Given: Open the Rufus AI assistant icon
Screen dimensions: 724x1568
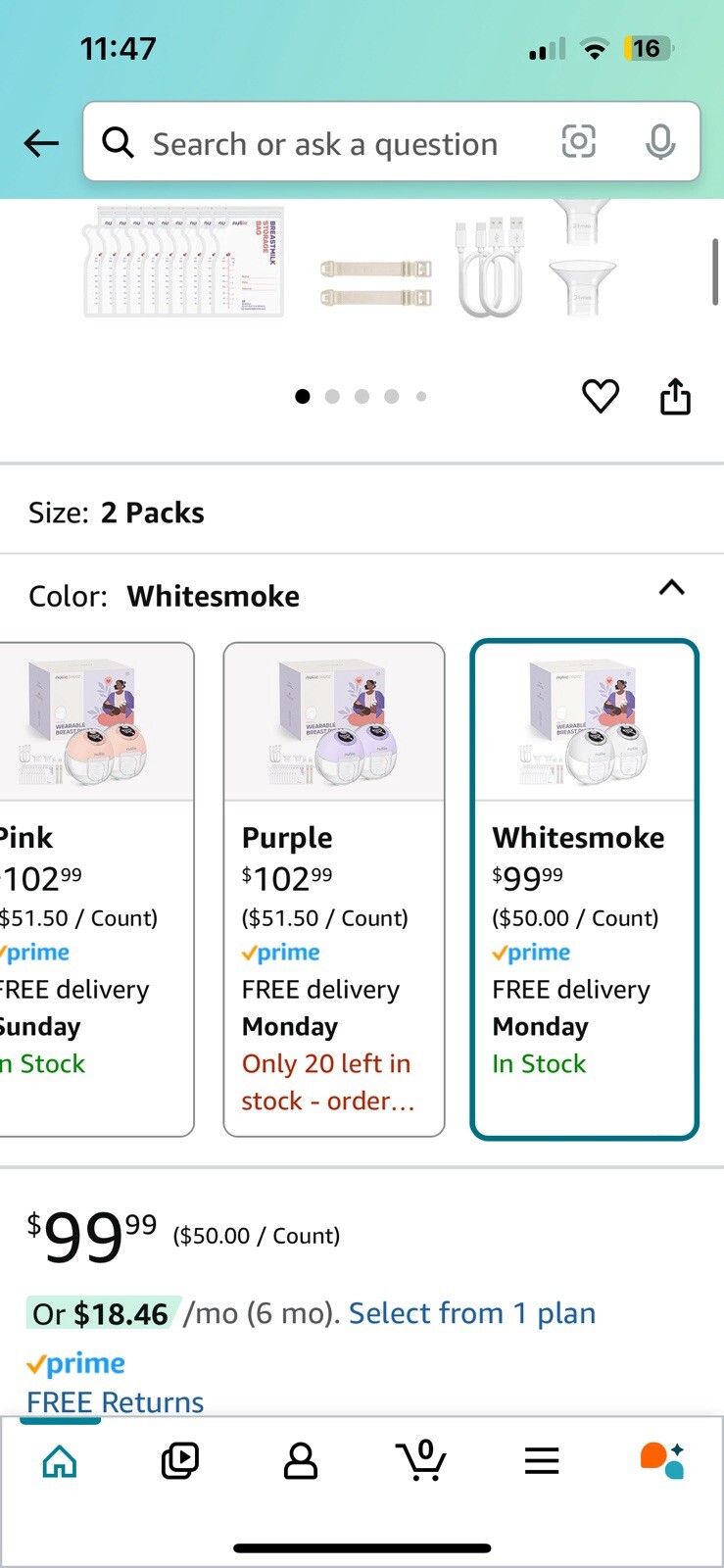Looking at the screenshot, I should (x=662, y=1460).
